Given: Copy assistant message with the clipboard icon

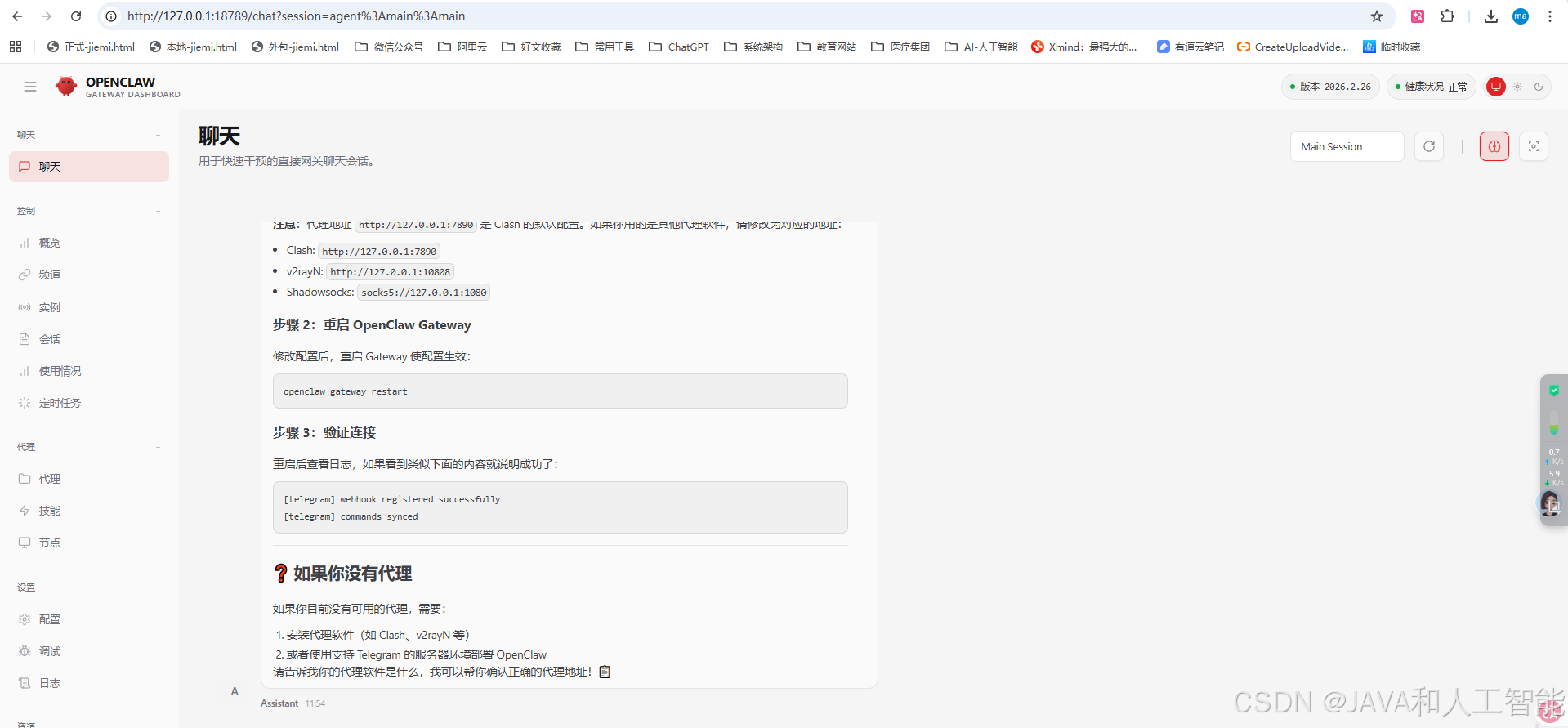Looking at the screenshot, I should (605, 672).
